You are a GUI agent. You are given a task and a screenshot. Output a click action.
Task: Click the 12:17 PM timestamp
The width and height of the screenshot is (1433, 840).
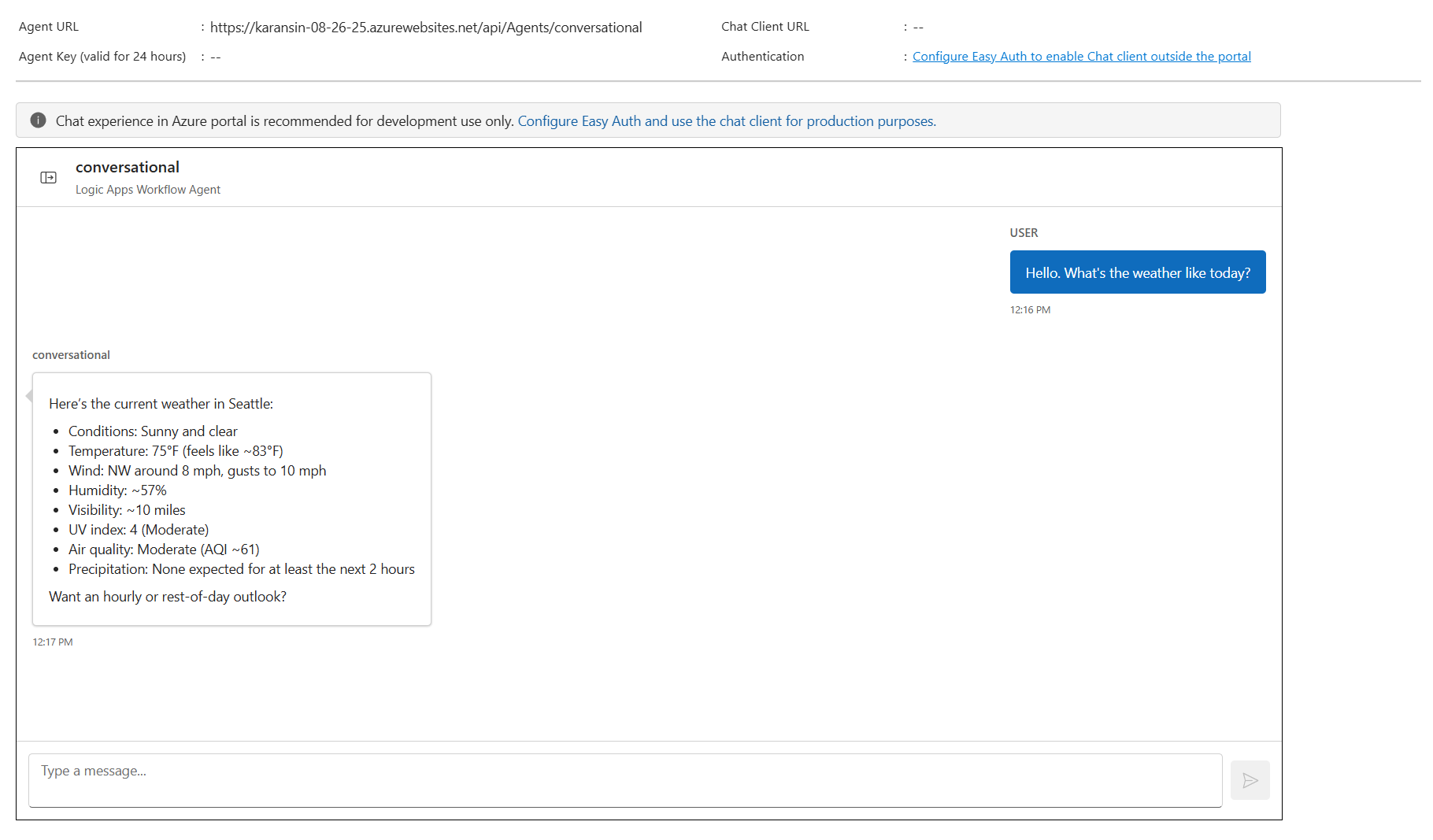point(52,642)
